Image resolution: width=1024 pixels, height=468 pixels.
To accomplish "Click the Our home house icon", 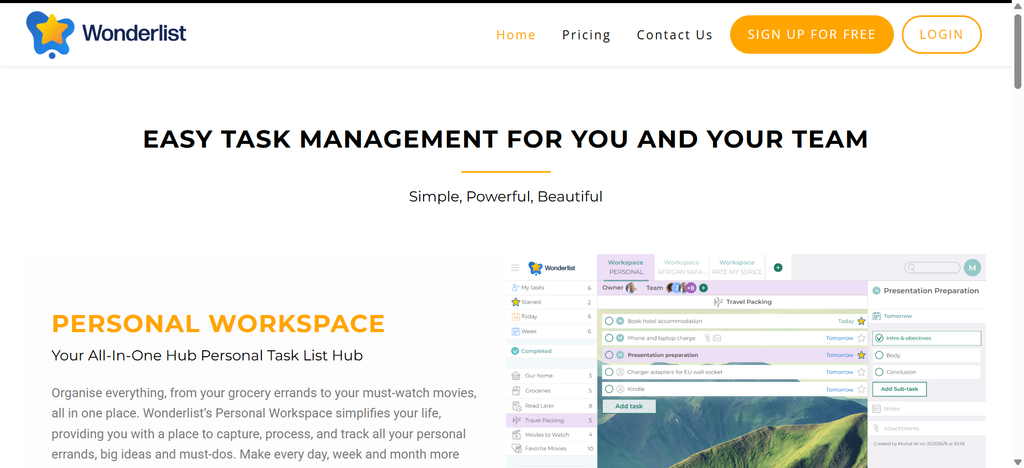I will pos(516,376).
